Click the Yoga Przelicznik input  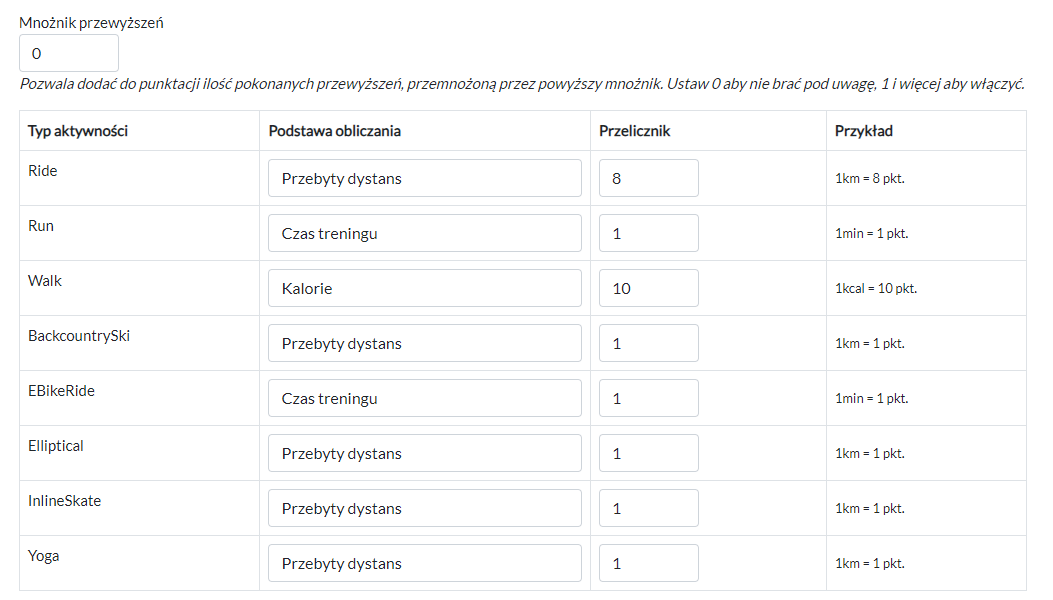pyautogui.click(x=648, y=563)
